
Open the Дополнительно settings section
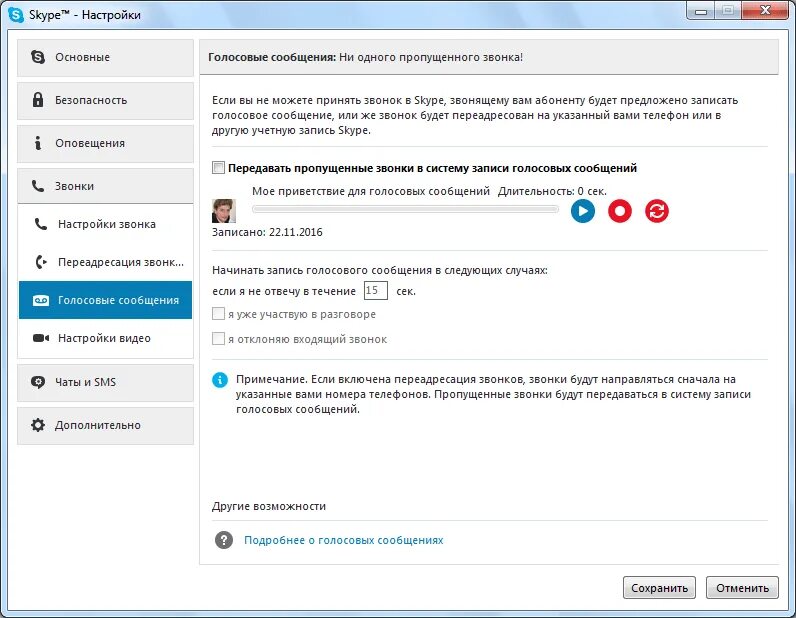[x=106, y=426]
